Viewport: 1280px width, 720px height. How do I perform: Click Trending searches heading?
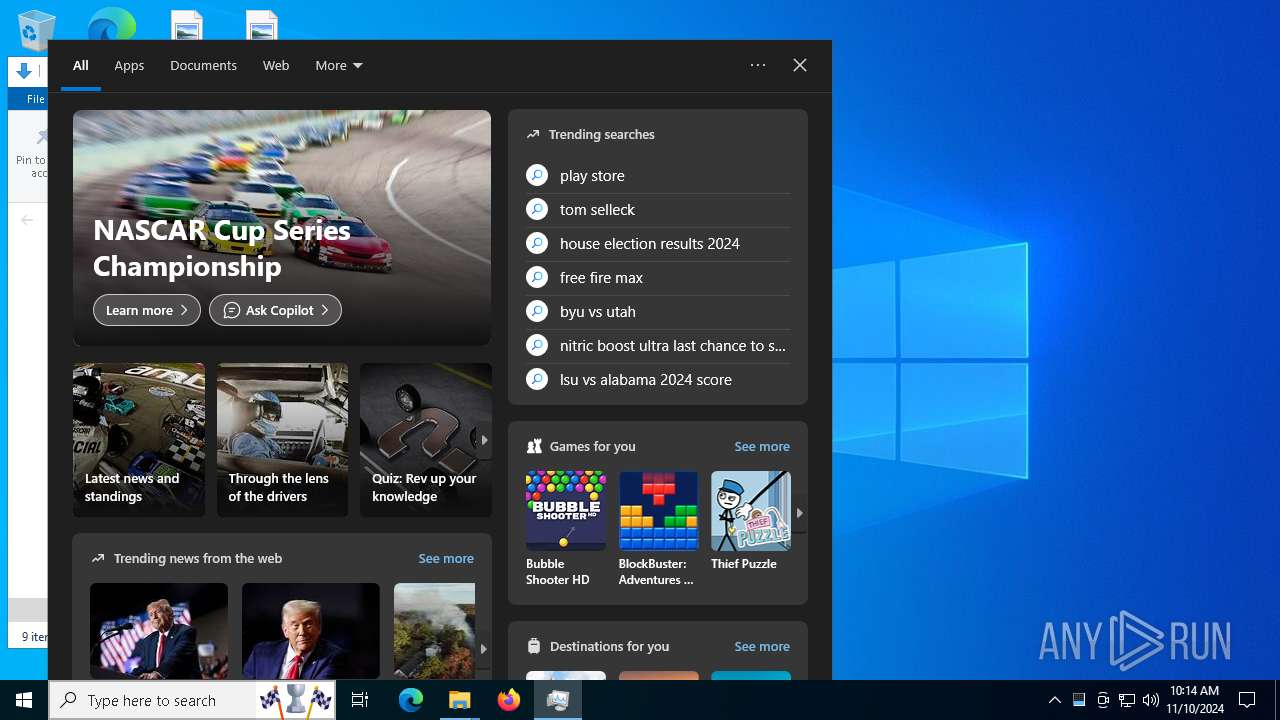pos(602,134)
